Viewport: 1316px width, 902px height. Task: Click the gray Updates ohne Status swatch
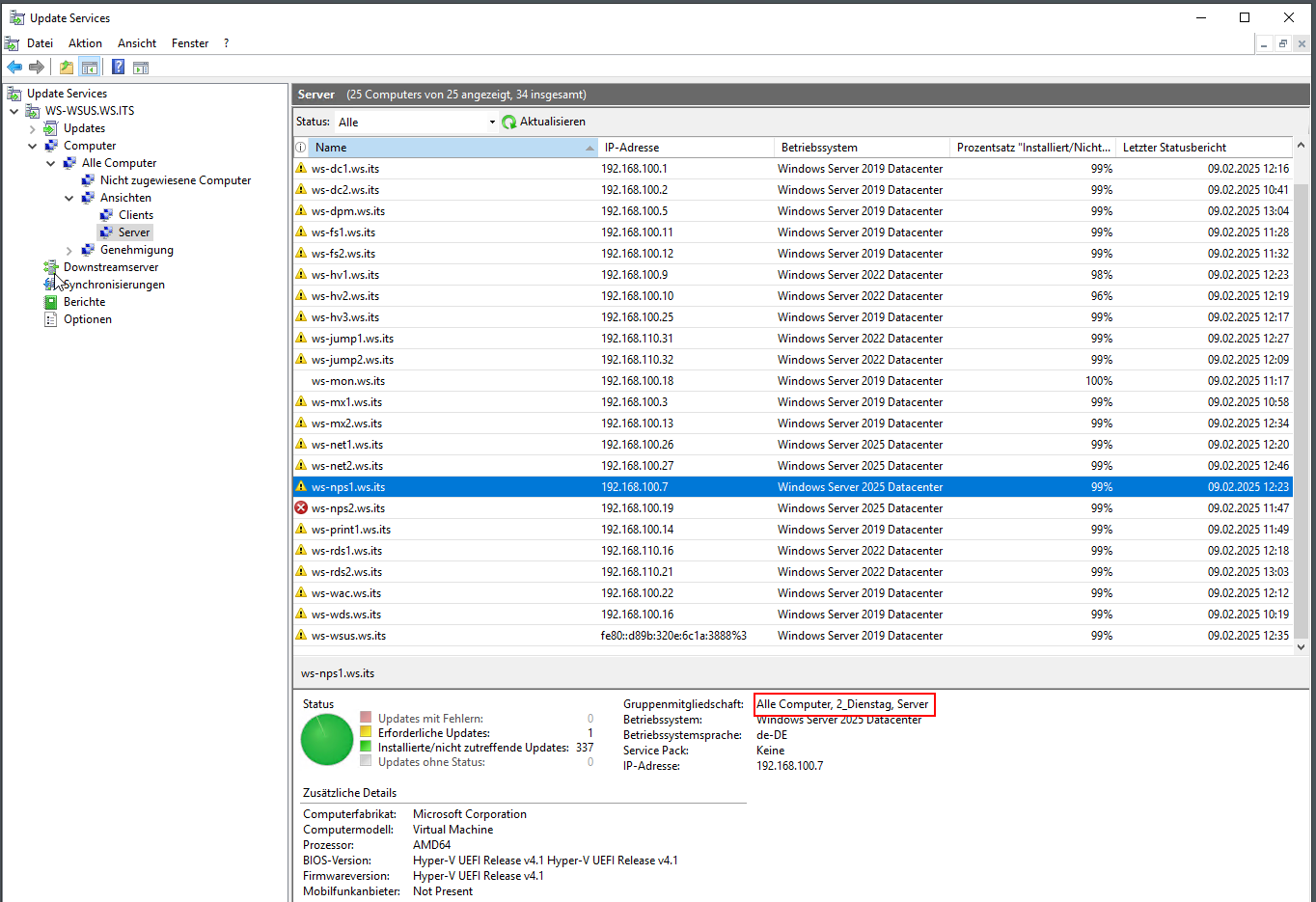pos(366,761)
